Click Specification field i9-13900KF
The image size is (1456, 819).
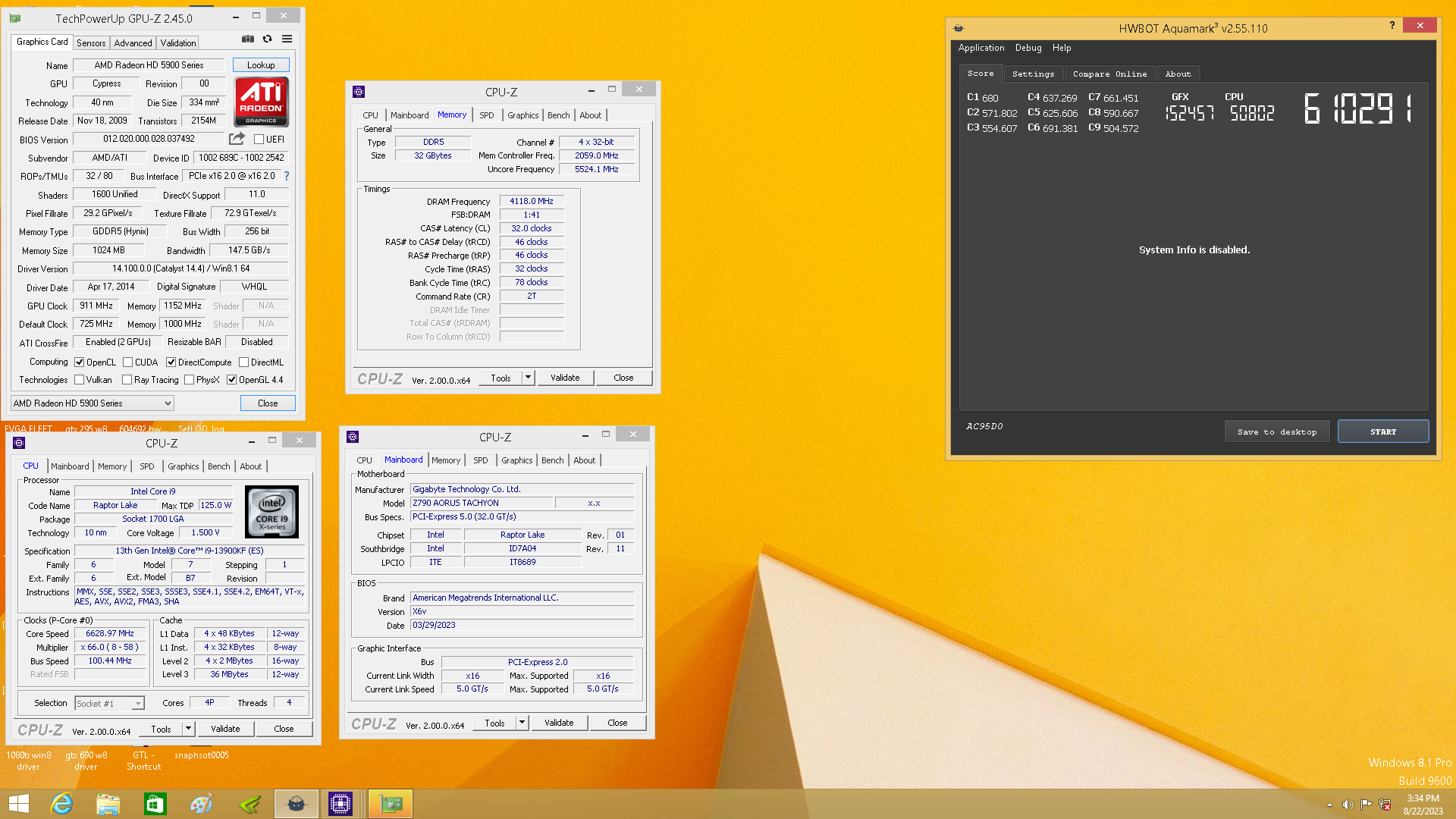(x=189, y=551)
